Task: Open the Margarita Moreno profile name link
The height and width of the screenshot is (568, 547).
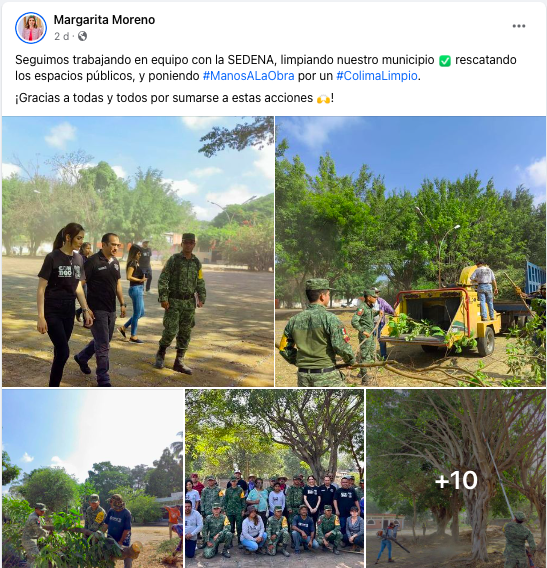Action: pos(104,20)
